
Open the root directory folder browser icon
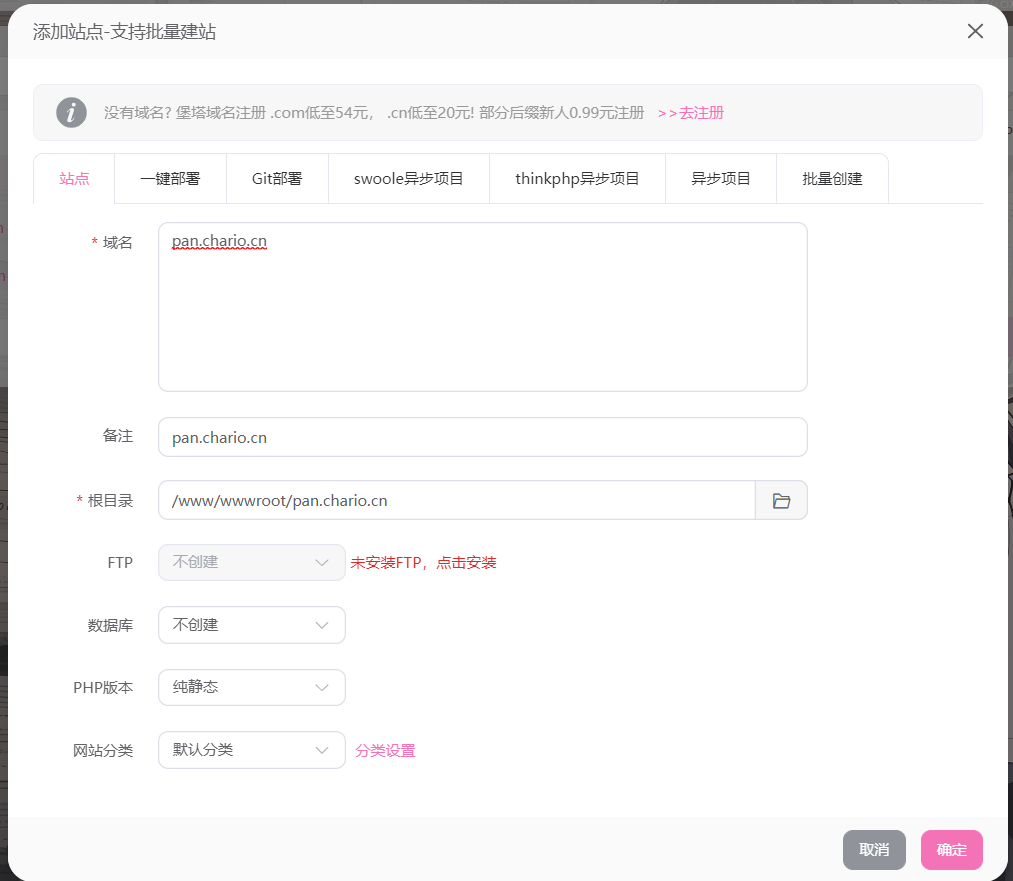click(x=781, y=500)
